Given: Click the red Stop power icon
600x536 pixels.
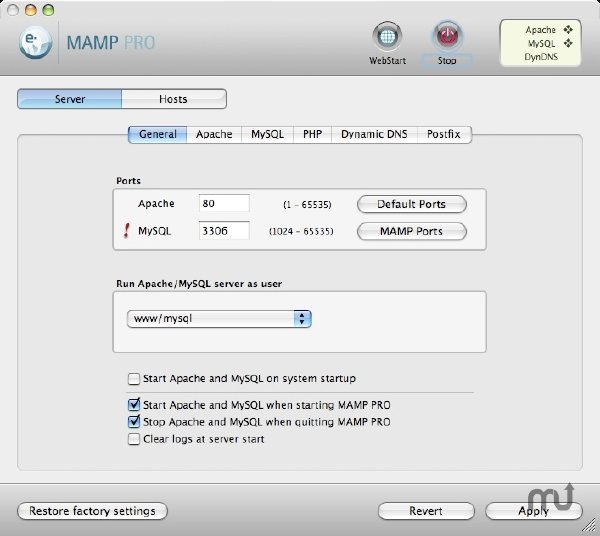Looking at the screenshot, I should (x=447, y=37).
